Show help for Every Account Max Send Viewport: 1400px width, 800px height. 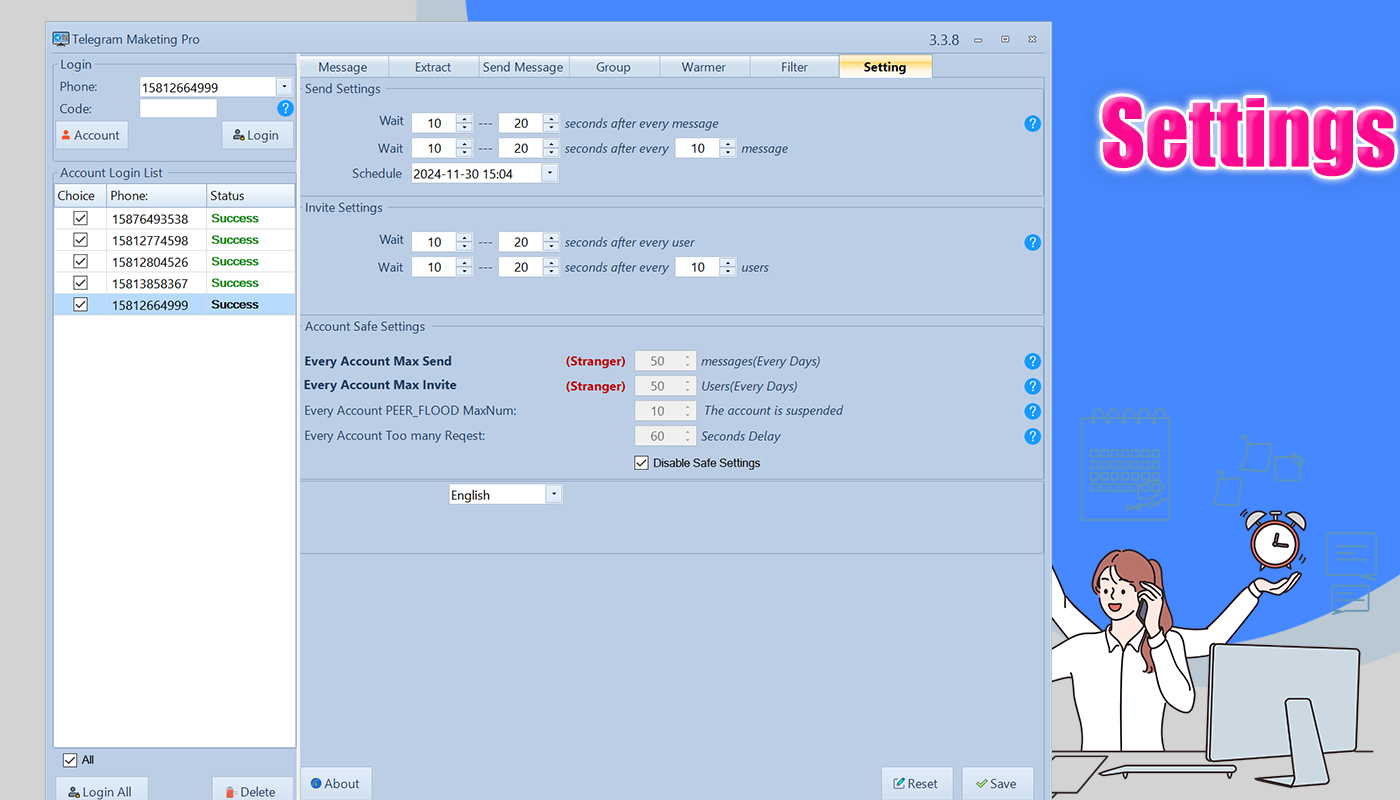point(1033,361)
